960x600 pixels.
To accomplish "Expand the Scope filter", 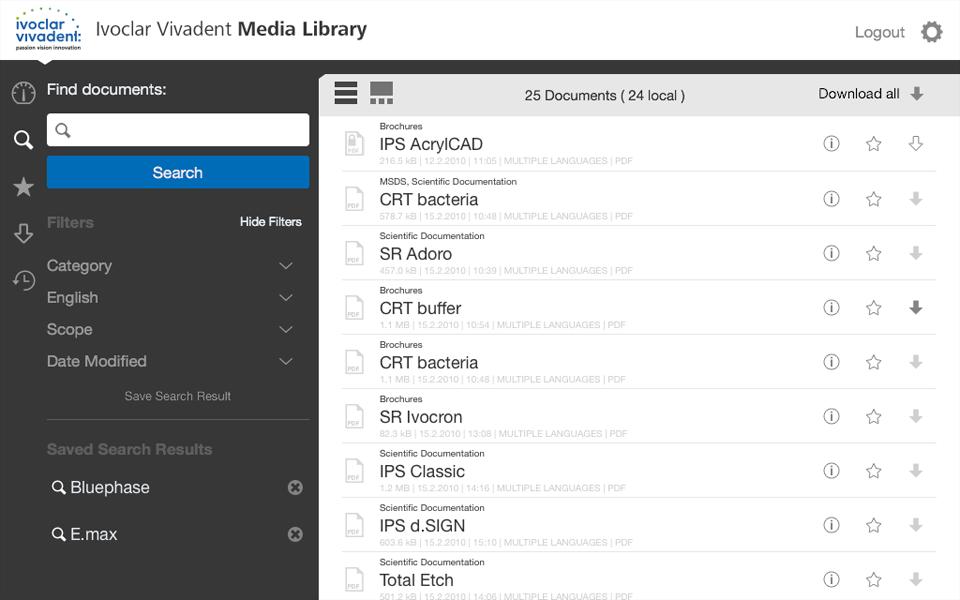I will click(x=170, y=329).
